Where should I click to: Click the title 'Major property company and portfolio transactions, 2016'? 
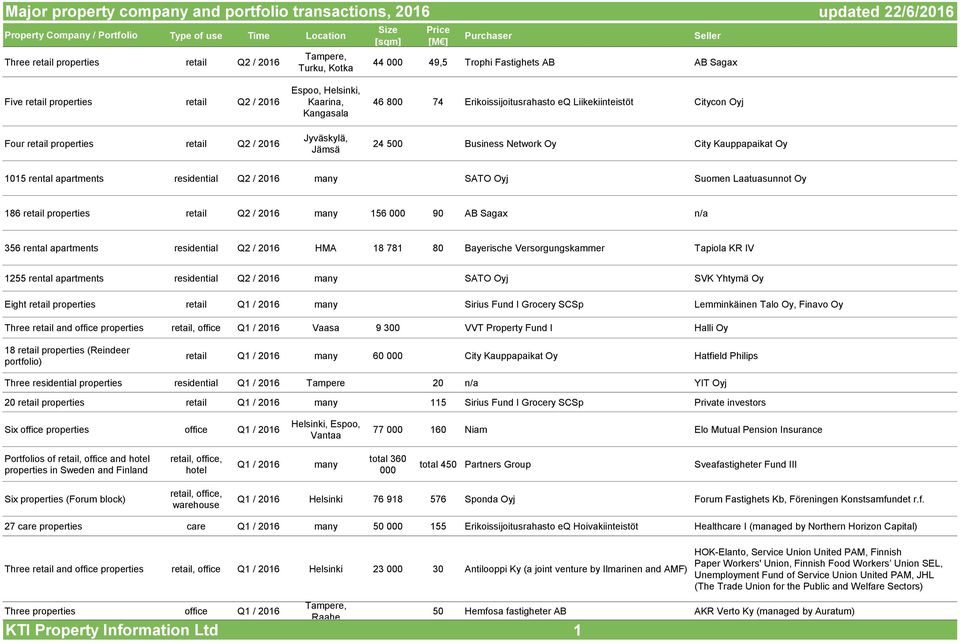pos(217,12)
